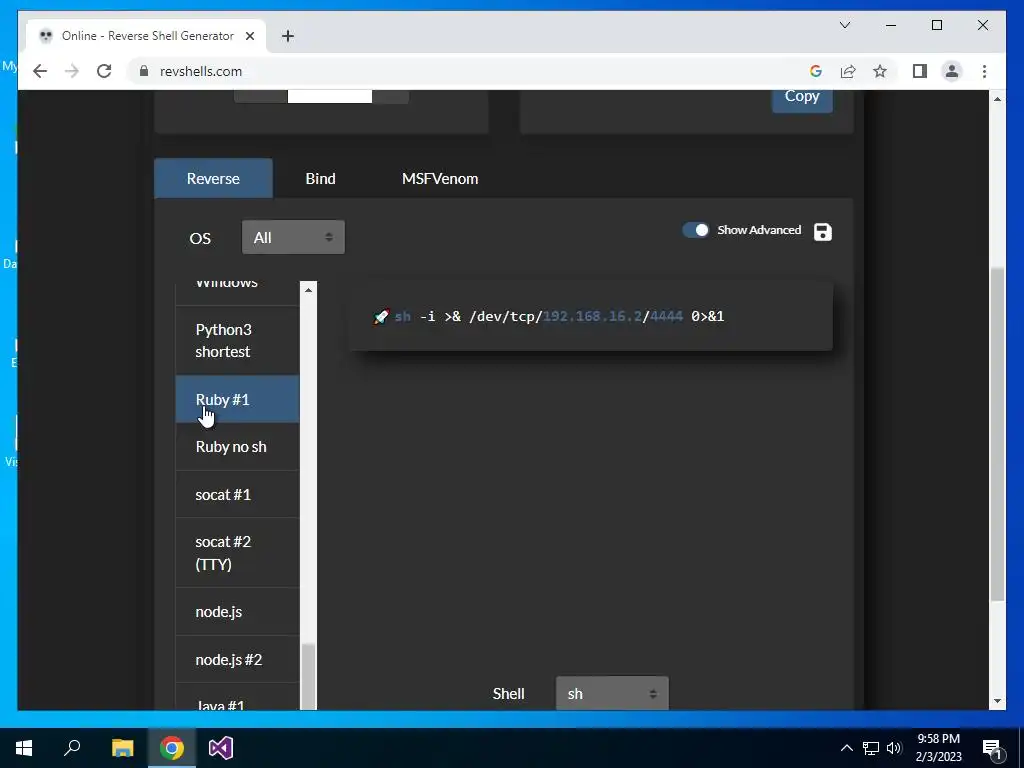Click the OS label text

coord(200,238)
